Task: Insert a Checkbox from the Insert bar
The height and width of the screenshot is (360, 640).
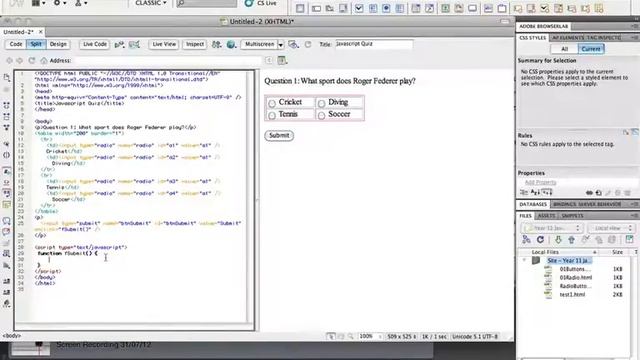Action: click(359, 8)
